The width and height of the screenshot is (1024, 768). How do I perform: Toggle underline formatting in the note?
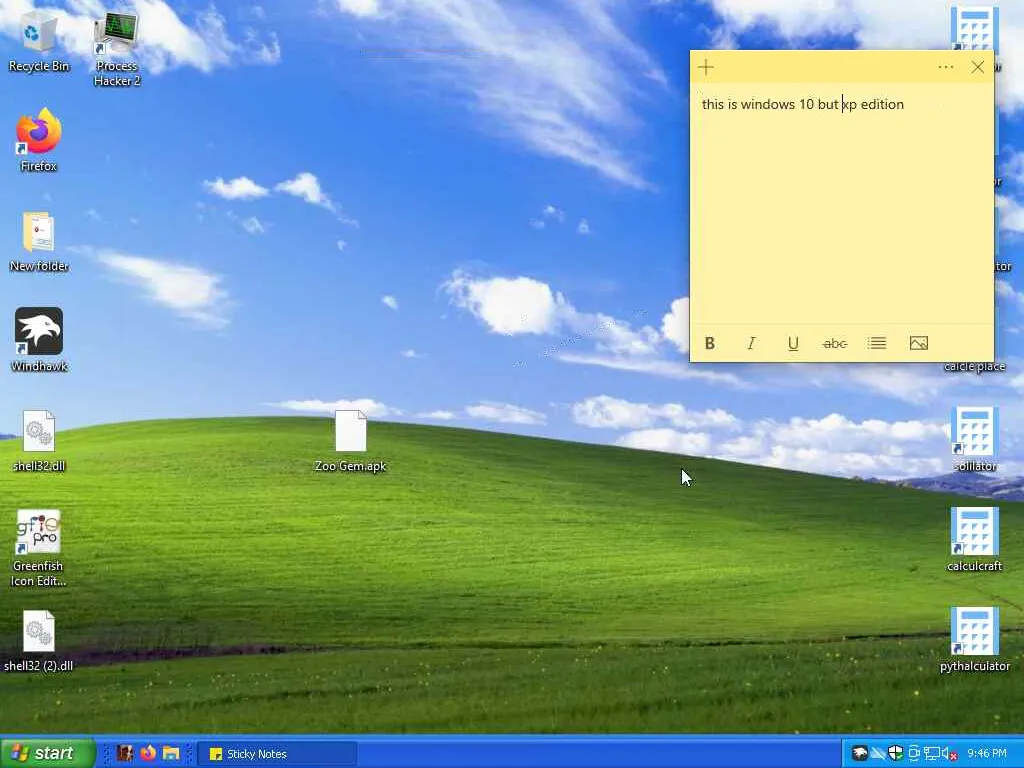[x=793, y=344]
